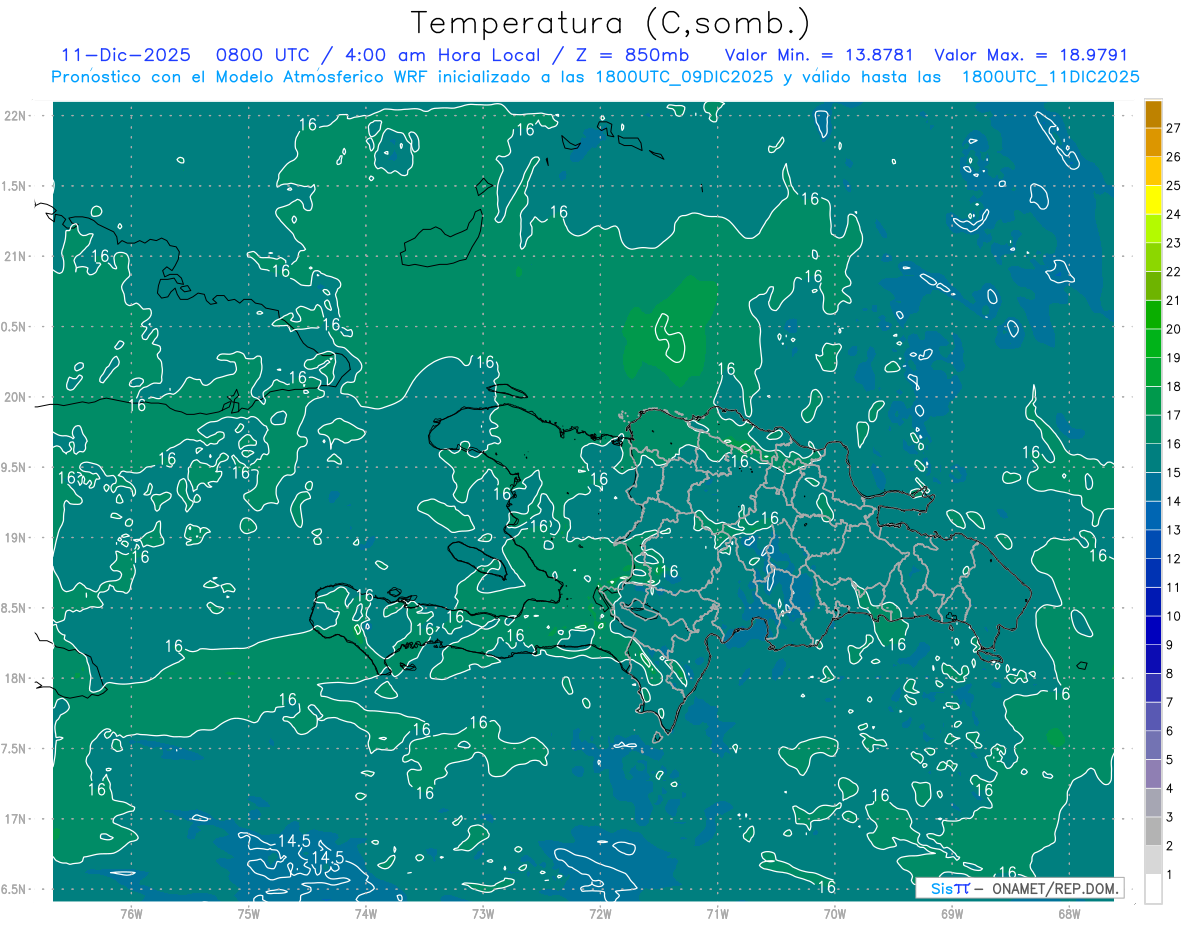1200x927 pixels.
Task: Click the color scale label "4"
Action: [x=1170, y=789]
